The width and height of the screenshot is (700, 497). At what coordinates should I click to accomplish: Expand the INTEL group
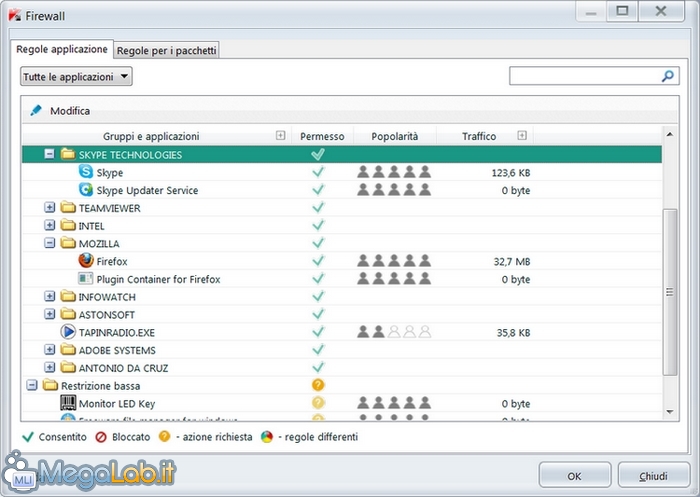tap(50, 225)
